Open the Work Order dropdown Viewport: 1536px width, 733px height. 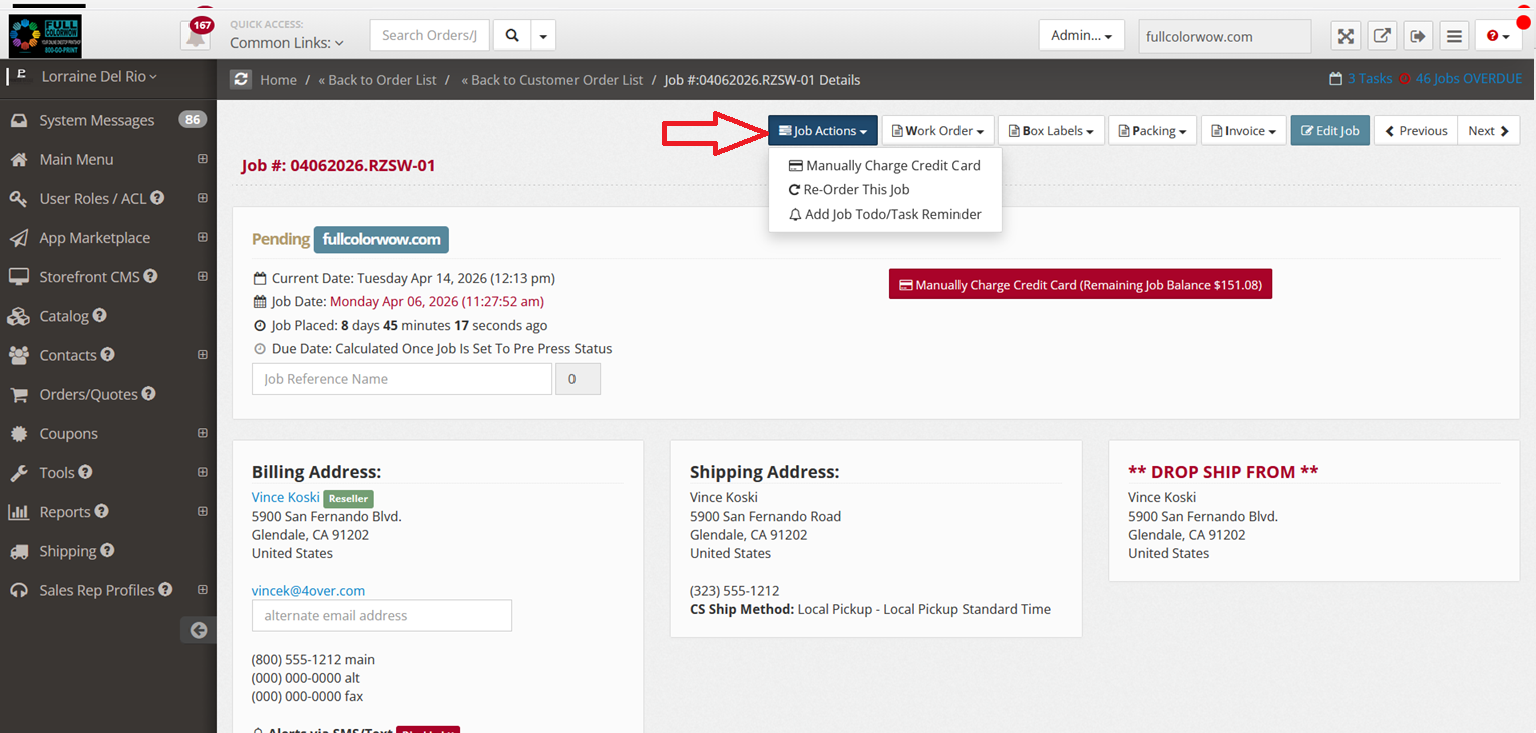[937, 131]
